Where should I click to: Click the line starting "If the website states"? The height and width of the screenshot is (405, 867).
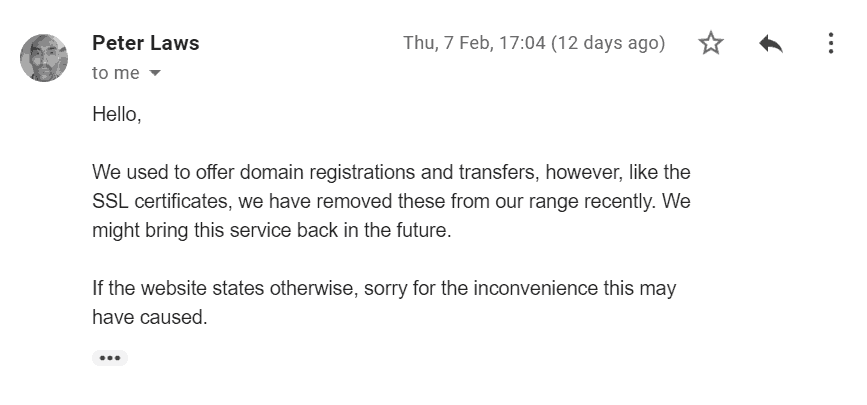[x=384, y=289]
